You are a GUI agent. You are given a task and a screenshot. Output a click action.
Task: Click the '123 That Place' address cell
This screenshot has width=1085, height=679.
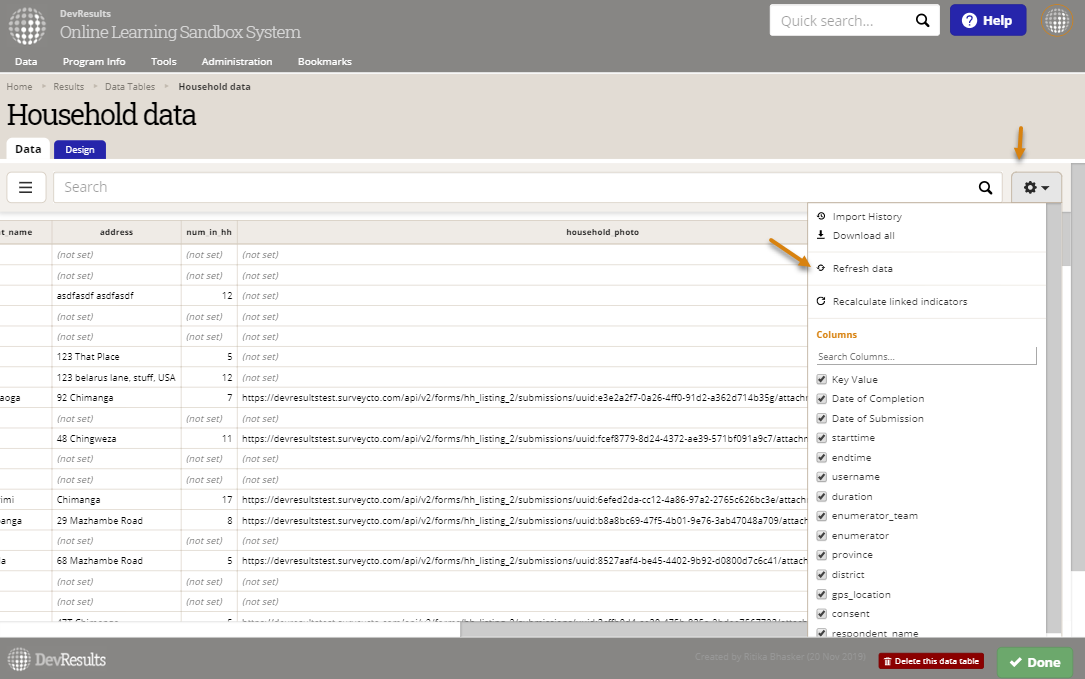click(x=116, y=357)
